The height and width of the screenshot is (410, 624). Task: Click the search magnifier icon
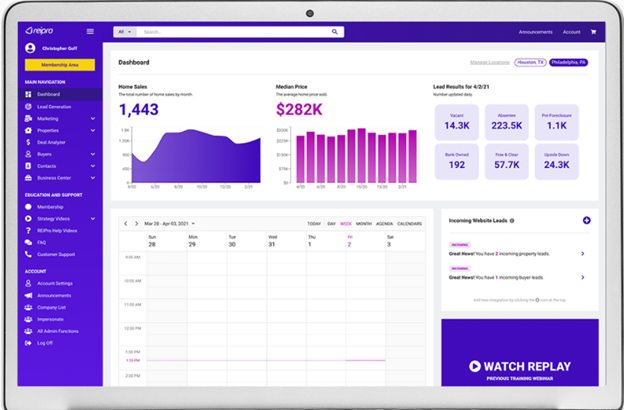(334, 32)
